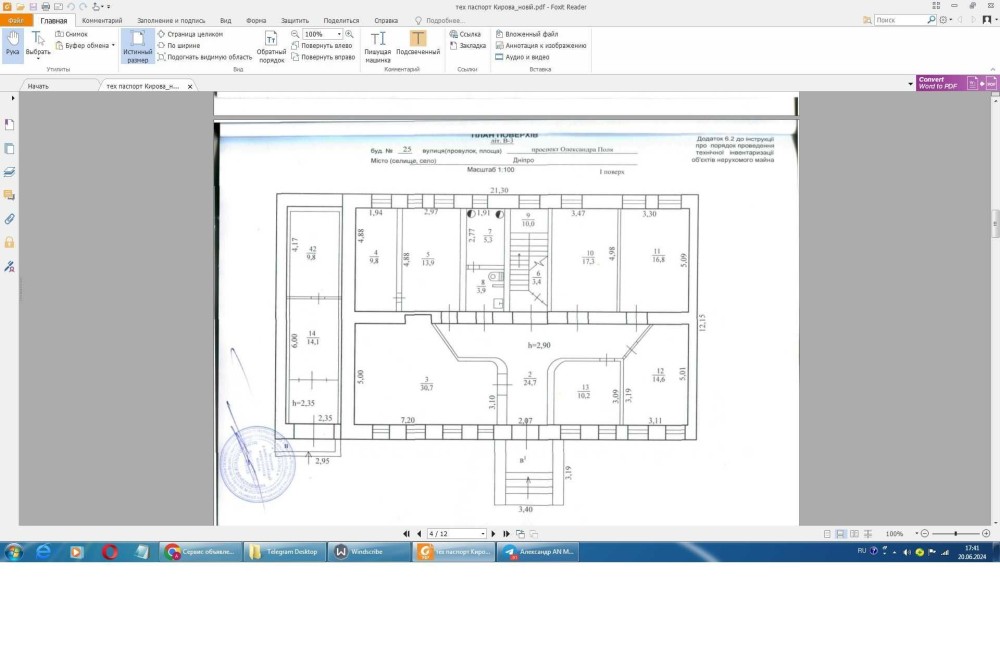Image resolution: width=1000 pixels, height=671 pixels.
Task: Zoom out with the minus magnifier icon
Action: pos(295,34)
